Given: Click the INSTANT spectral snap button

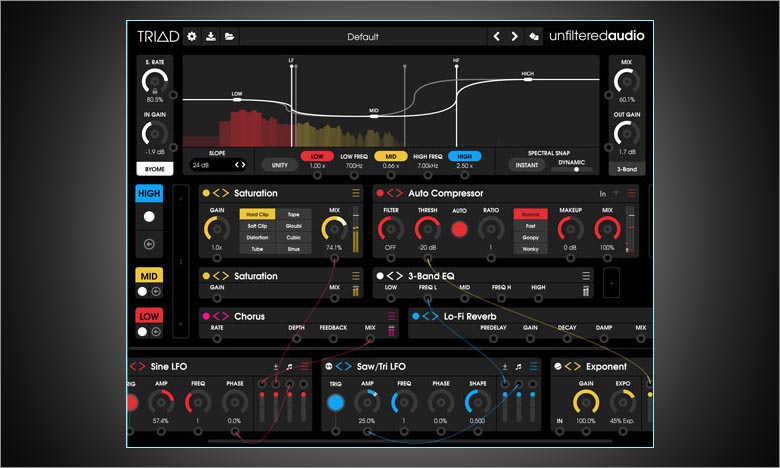Looking at the screenshot, I should click(x=527, y=165).
